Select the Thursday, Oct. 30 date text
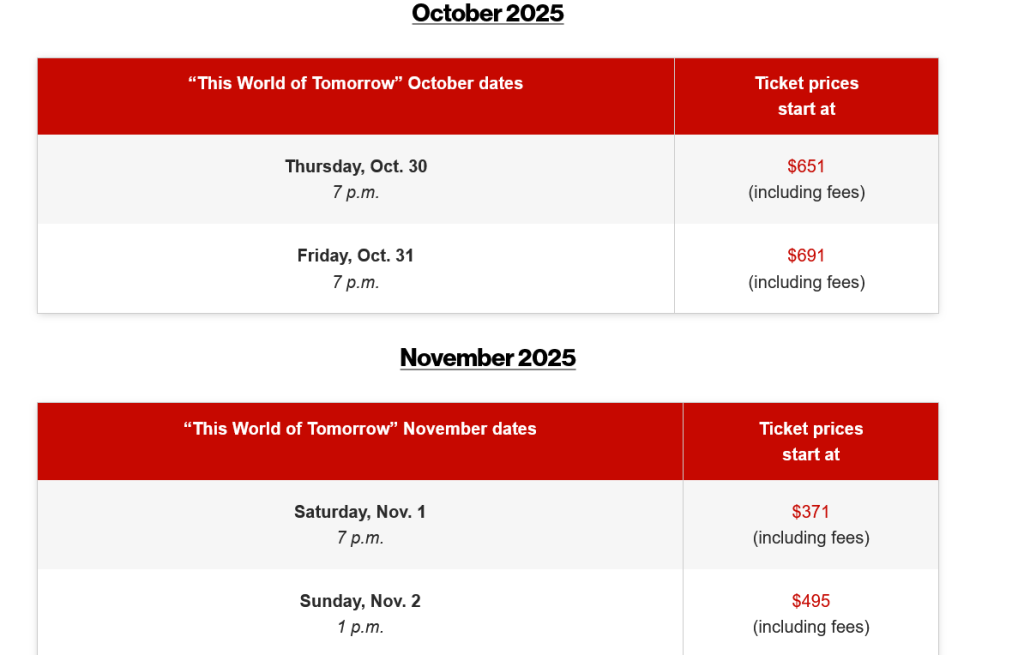1024x655 pixels. point(356,167)
